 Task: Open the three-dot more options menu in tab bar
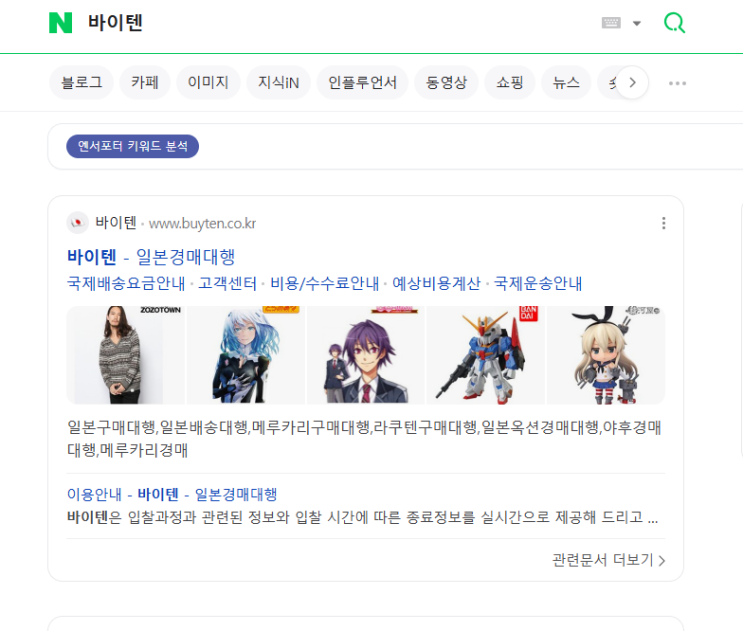677,83
